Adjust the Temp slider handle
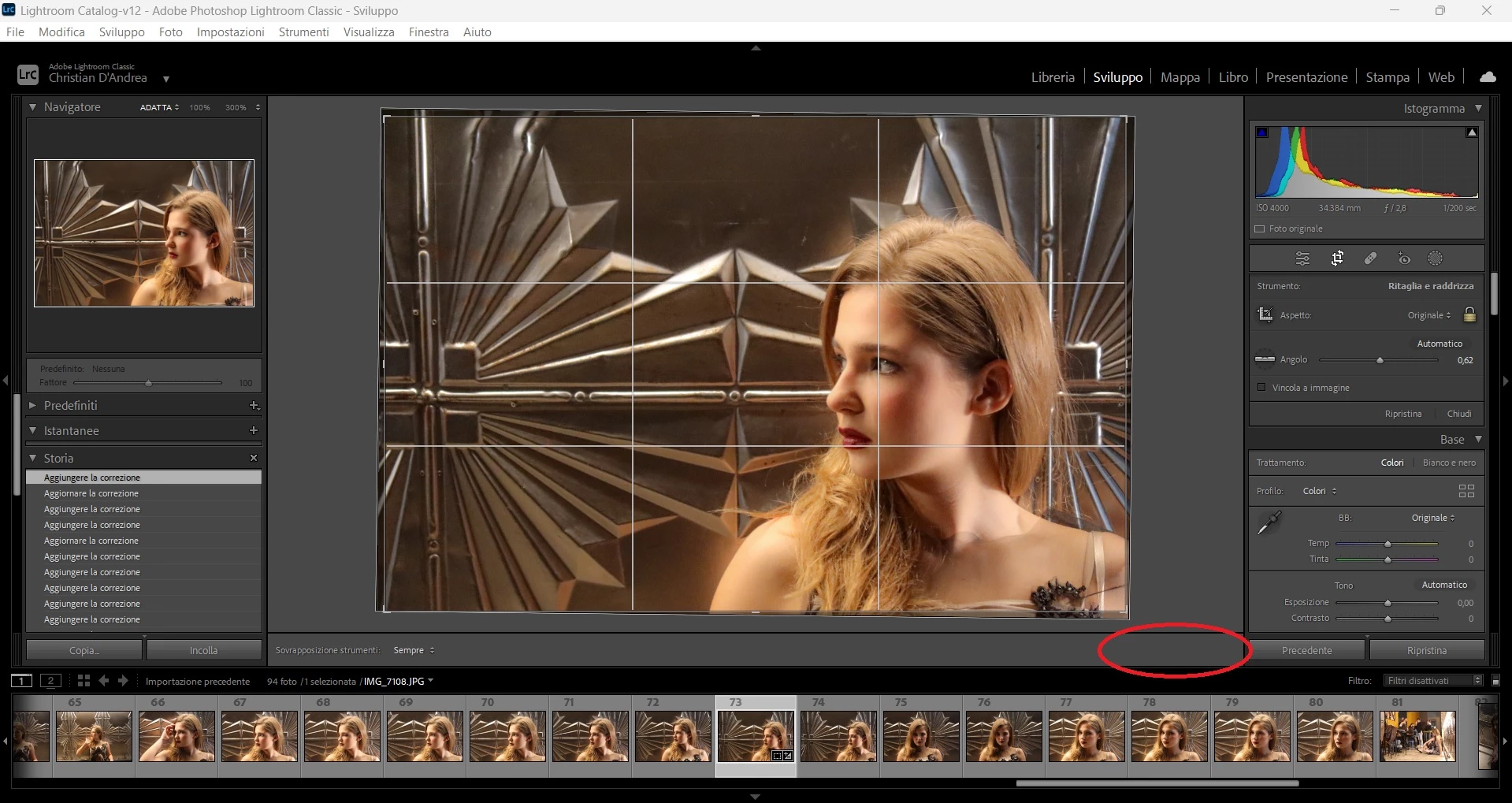Screen dimensions: 1512x803 pos(1388,544)
